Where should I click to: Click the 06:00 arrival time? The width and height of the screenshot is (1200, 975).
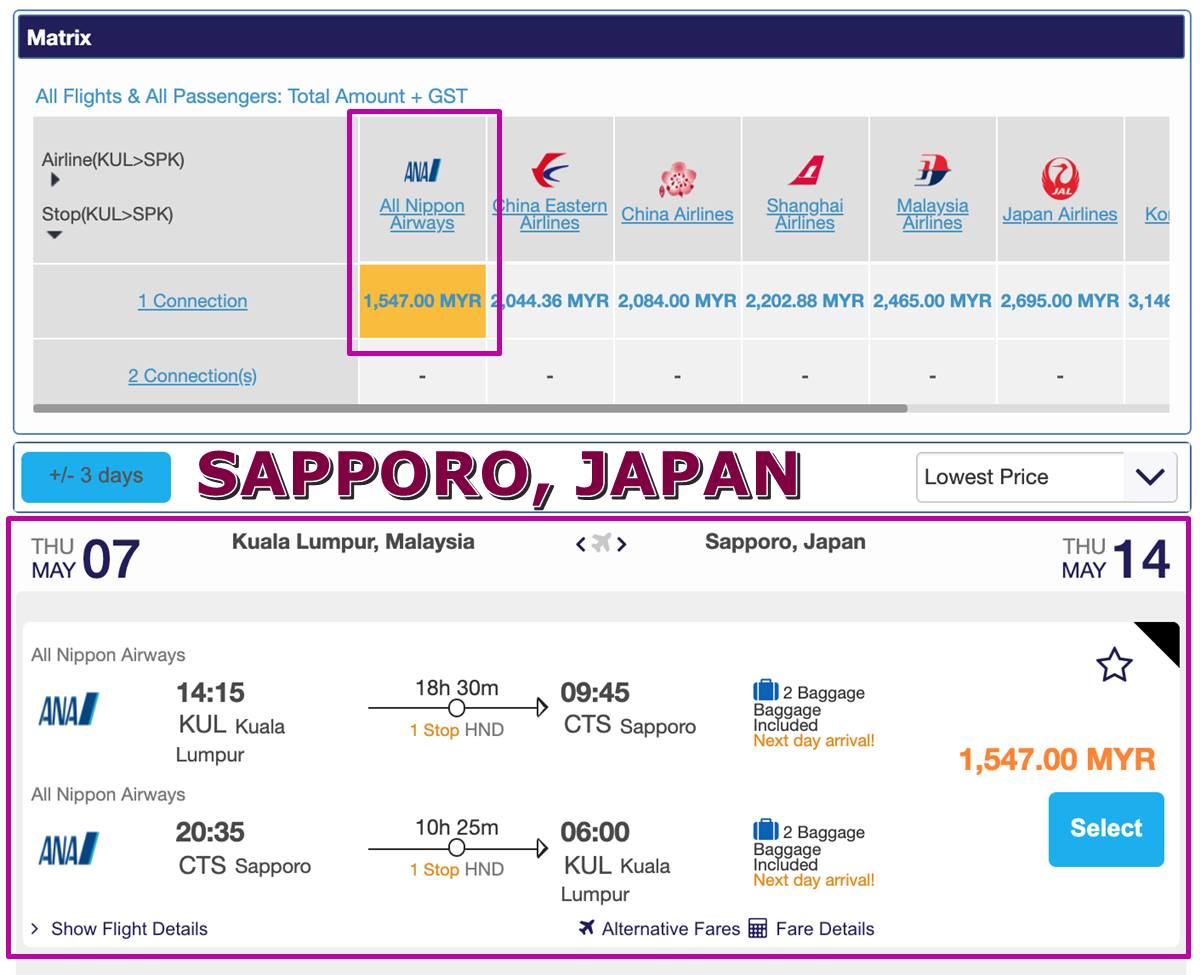pyautogui.click(x=596, y=832)
